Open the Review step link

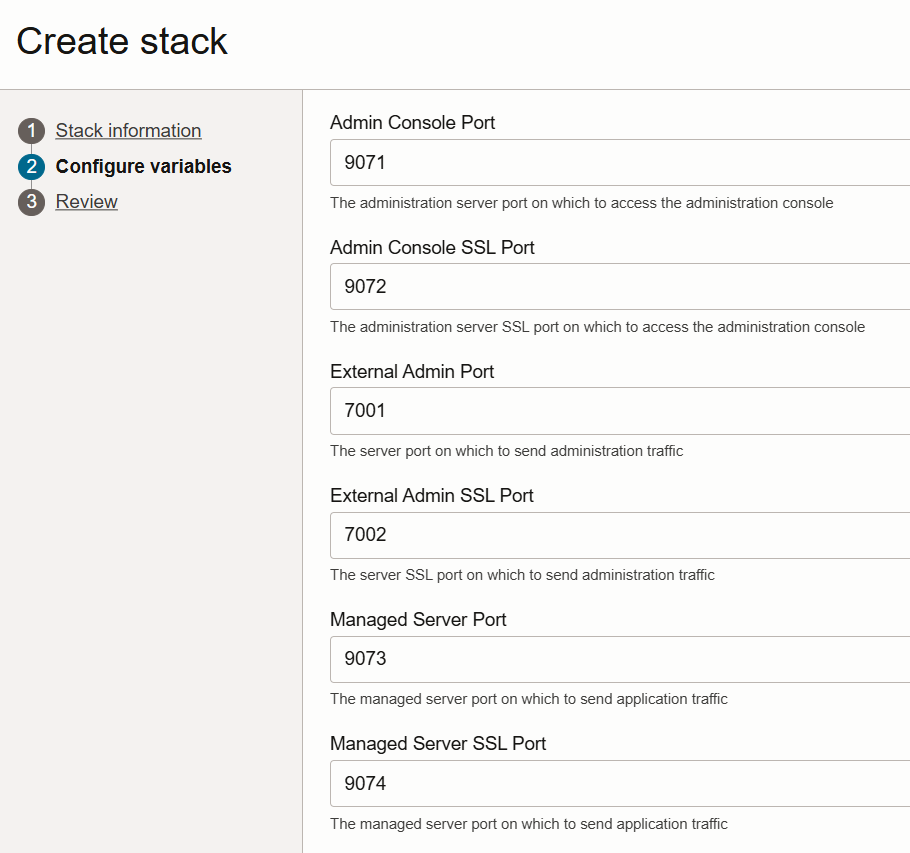(87, 202)
